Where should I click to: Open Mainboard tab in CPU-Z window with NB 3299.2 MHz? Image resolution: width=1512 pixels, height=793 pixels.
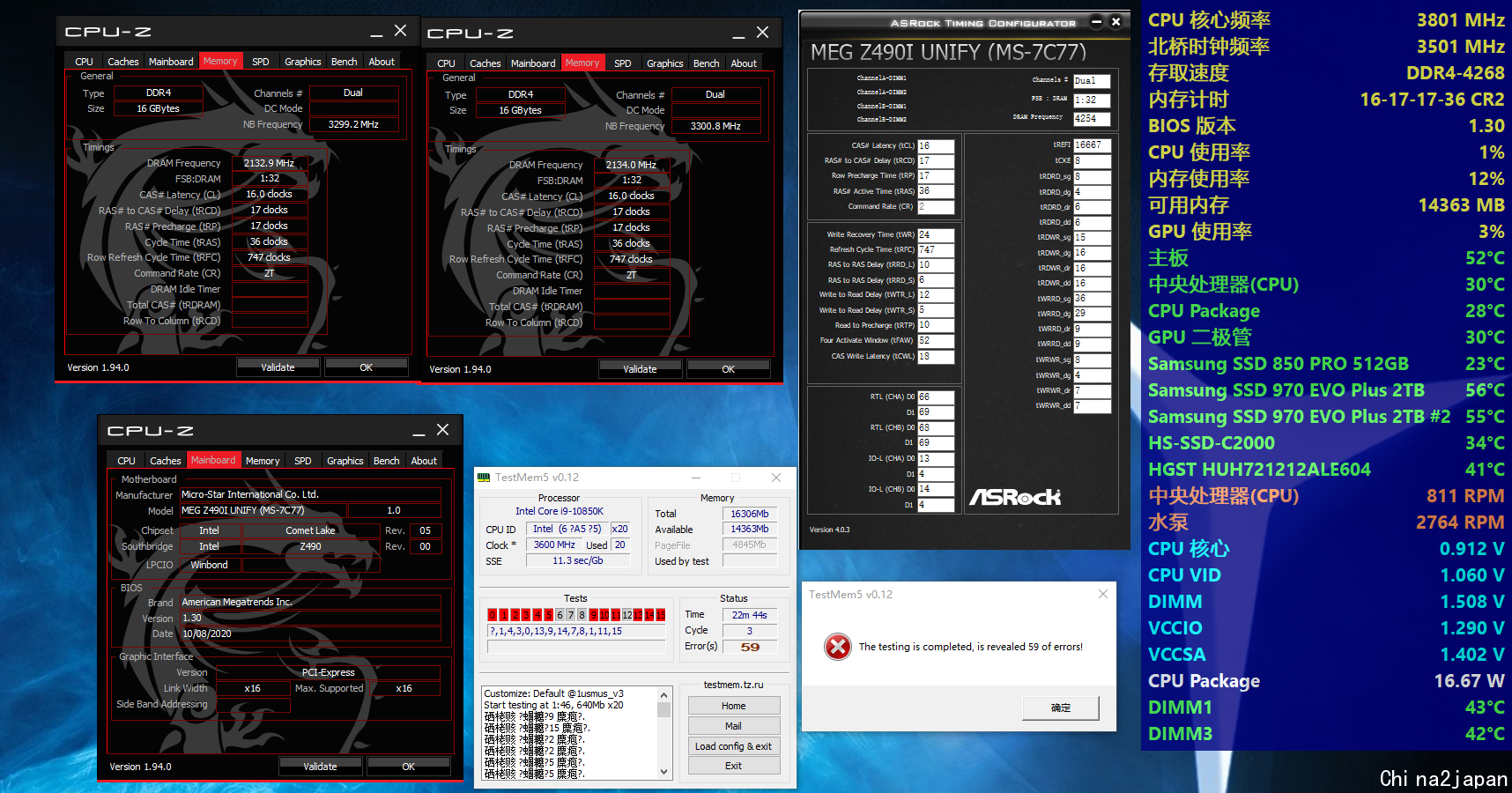(x=171, y=62)
